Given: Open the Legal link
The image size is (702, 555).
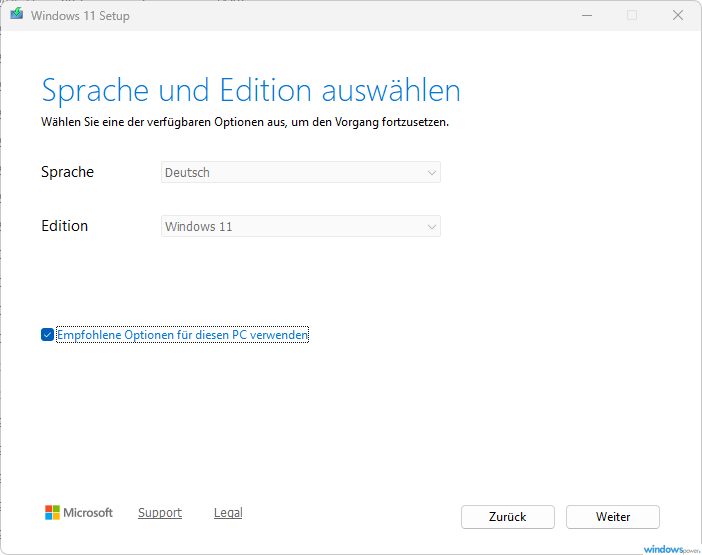Looking at the screenshot, I should [x=228, y=512].
